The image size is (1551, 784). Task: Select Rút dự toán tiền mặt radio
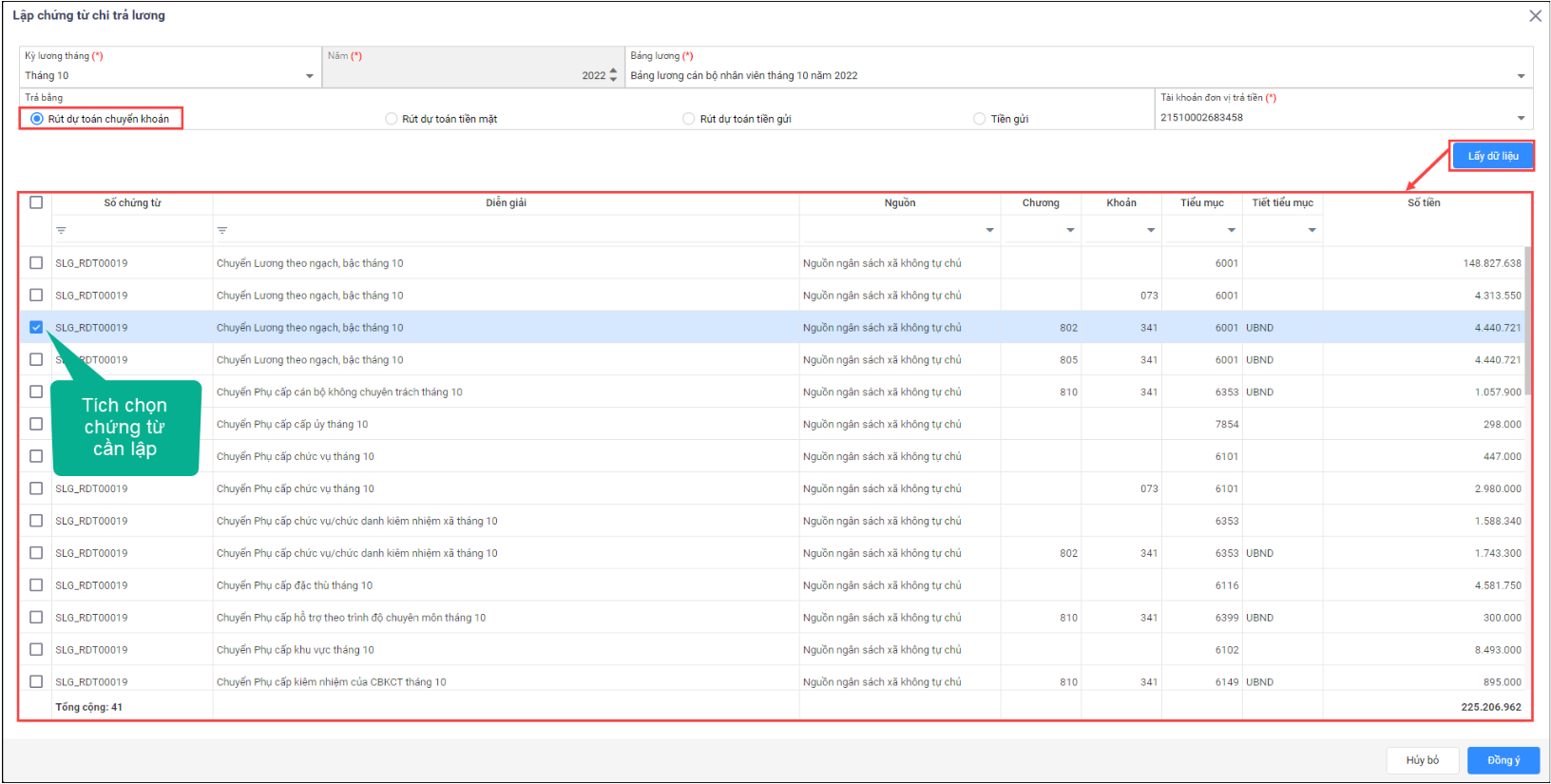pyautogui.click(x=392, y=119)
